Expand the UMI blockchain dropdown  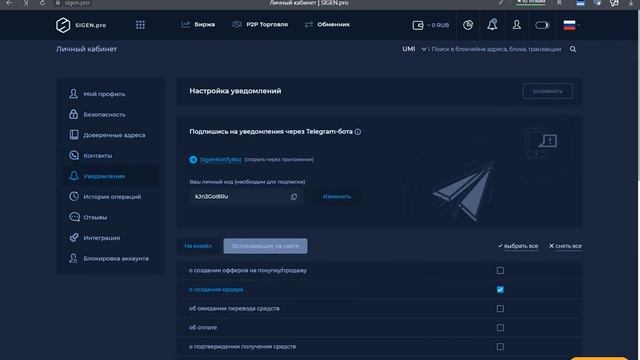click(x=414, y=49)
